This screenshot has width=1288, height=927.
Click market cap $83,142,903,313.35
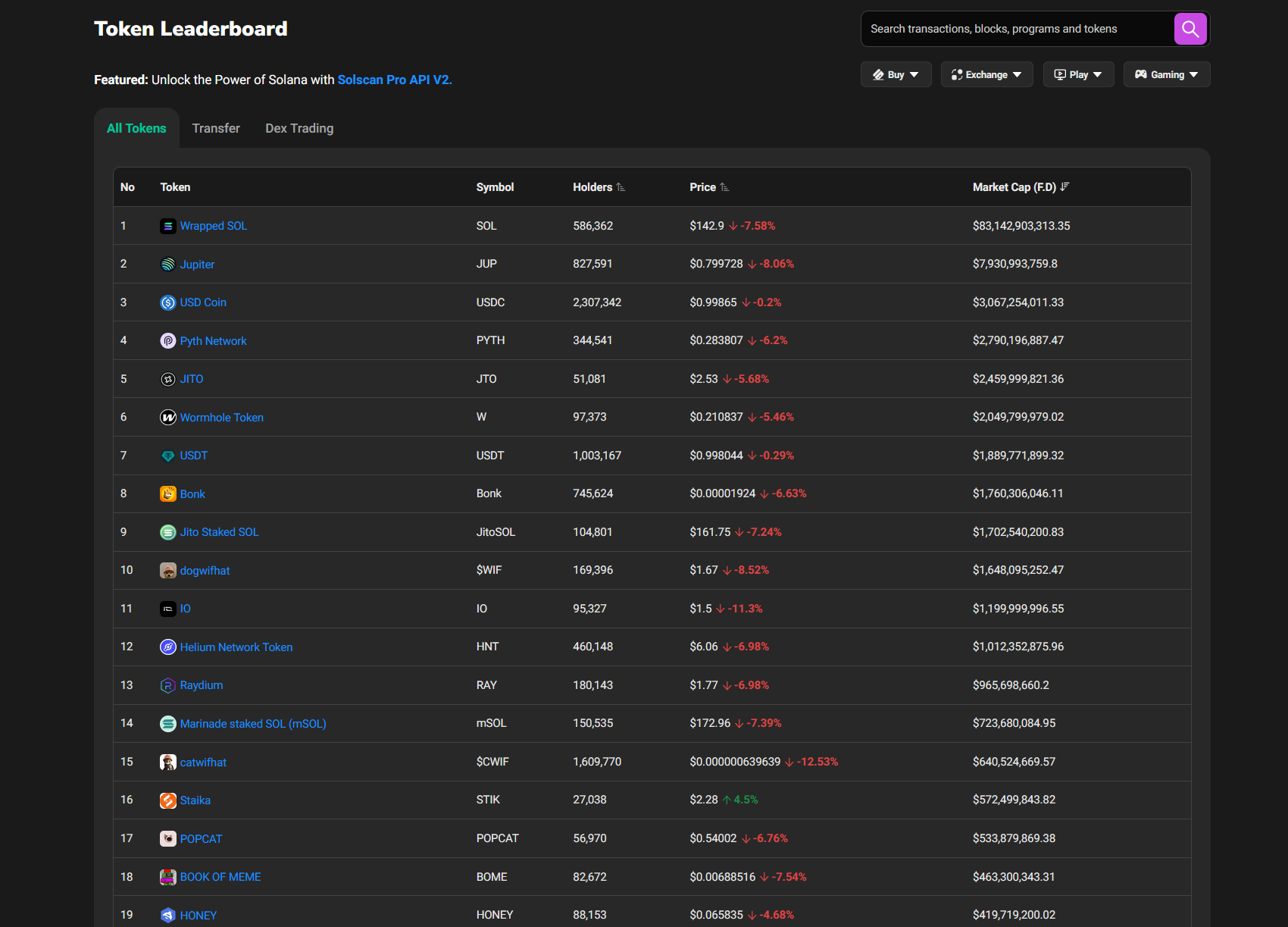tap(1021, 226)
